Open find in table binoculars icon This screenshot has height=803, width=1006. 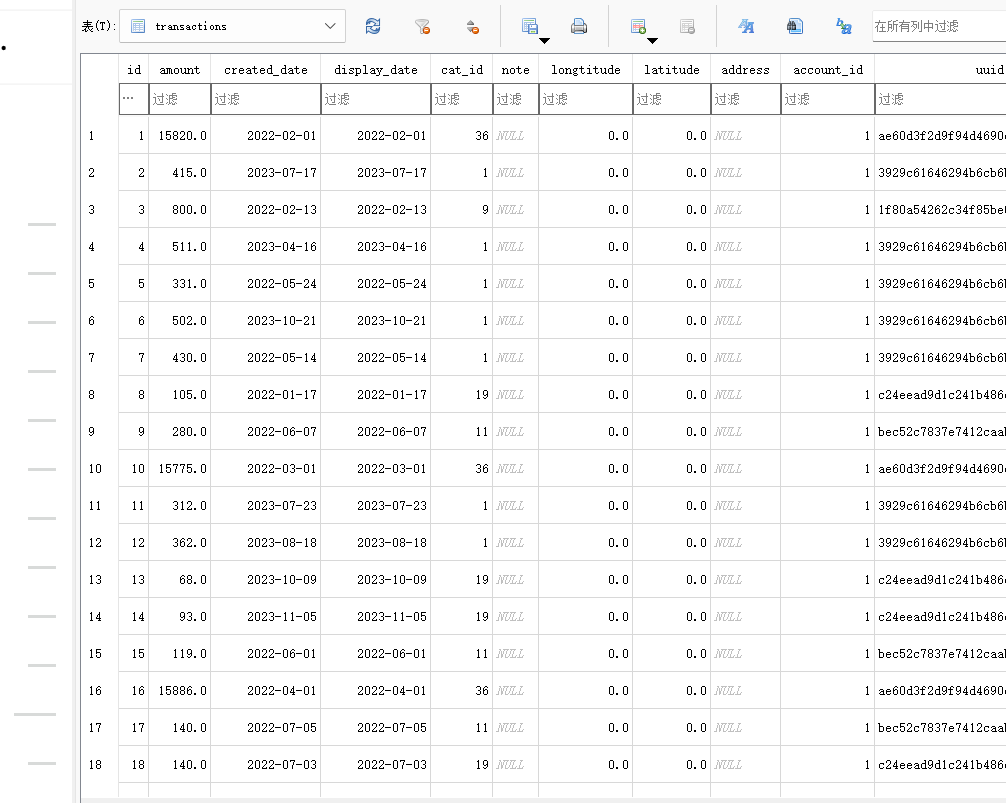click(x=795, y=26)
